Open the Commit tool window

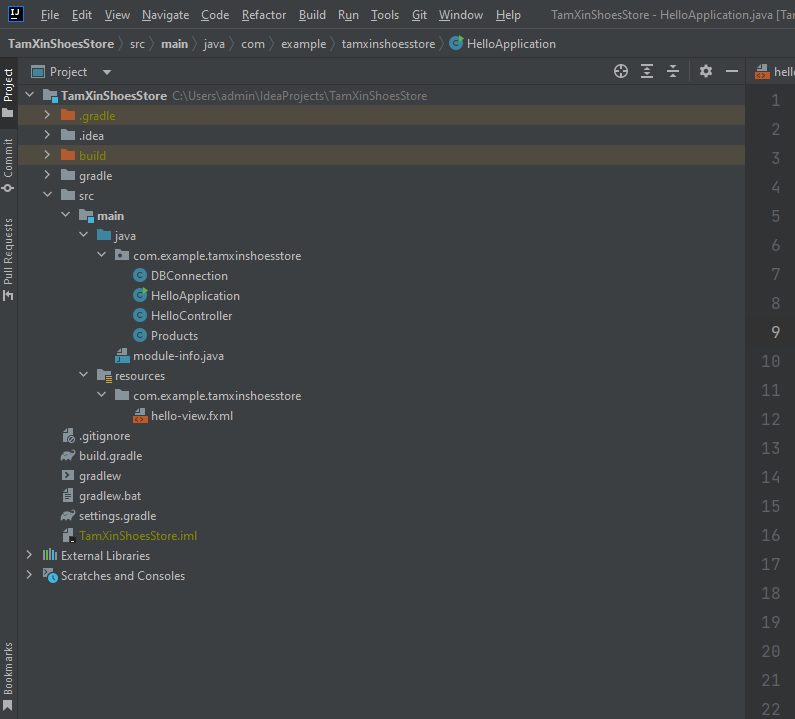point(8,165)
